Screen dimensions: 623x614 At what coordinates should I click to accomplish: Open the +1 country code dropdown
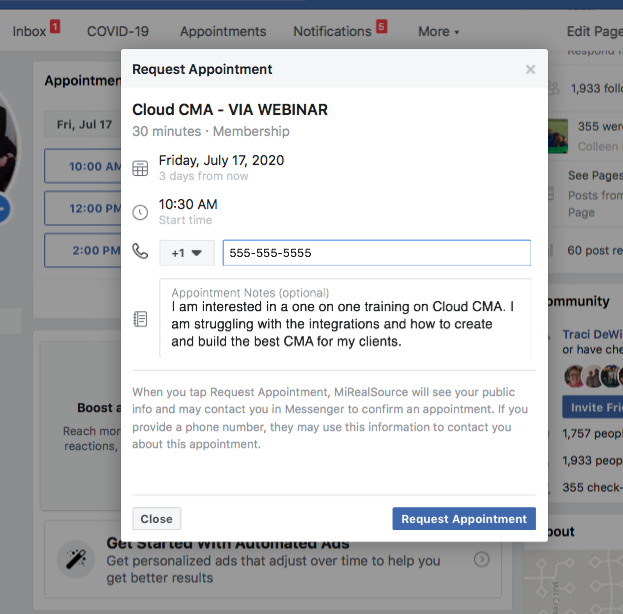187,253
